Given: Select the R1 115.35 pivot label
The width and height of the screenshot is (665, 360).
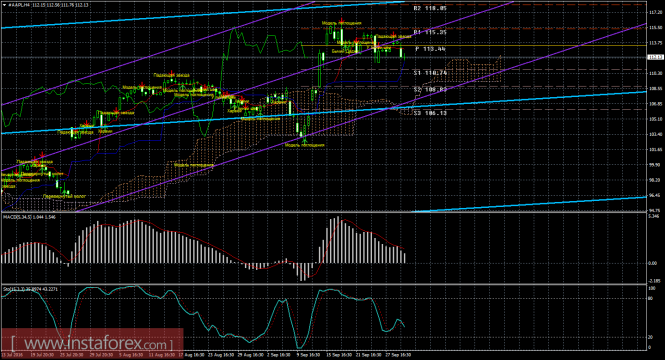Looking at the screenshot, I should click(x=430, y=32).
